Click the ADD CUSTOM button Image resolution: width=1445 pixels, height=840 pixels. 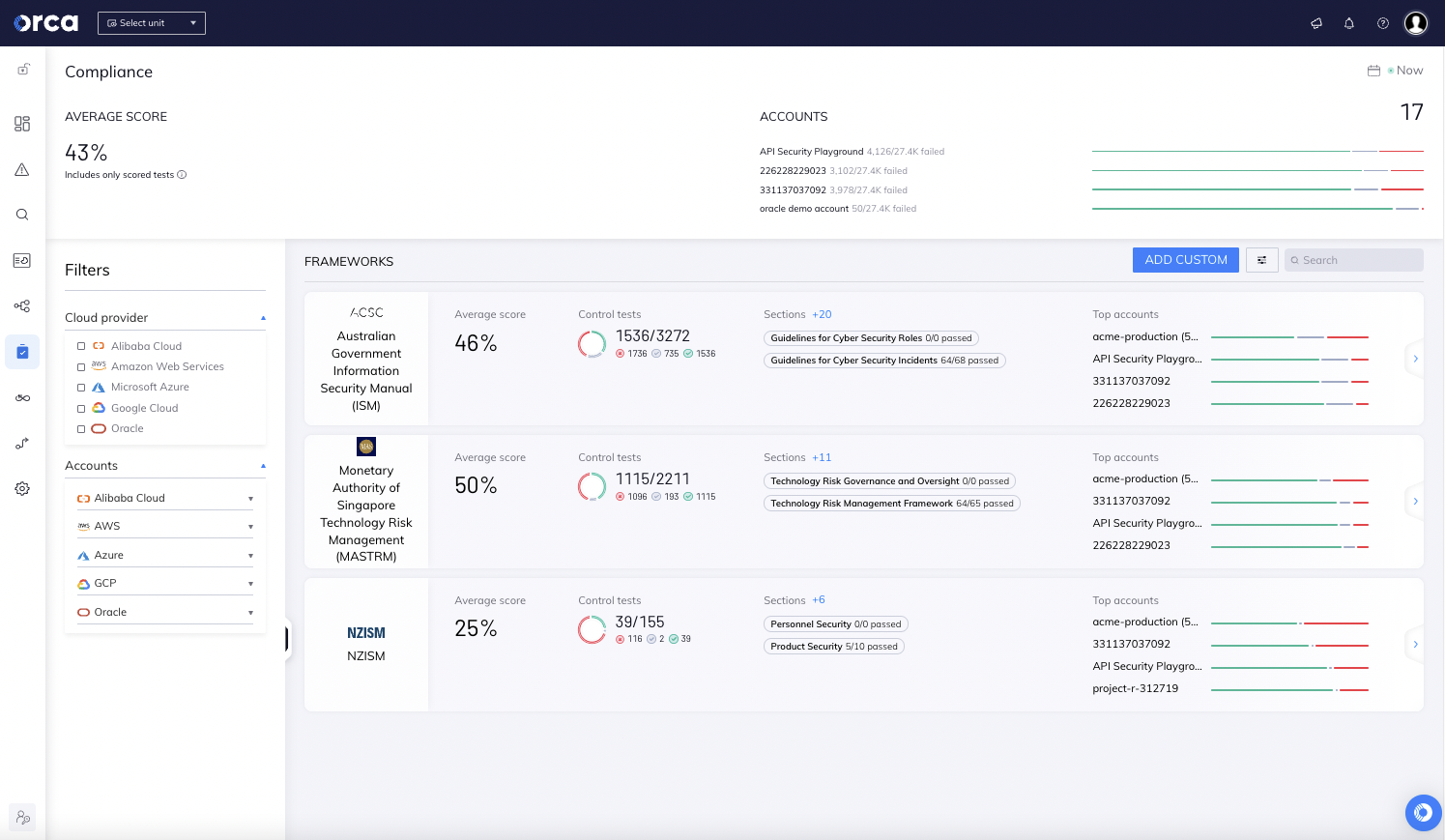[x=1185, y=259]
